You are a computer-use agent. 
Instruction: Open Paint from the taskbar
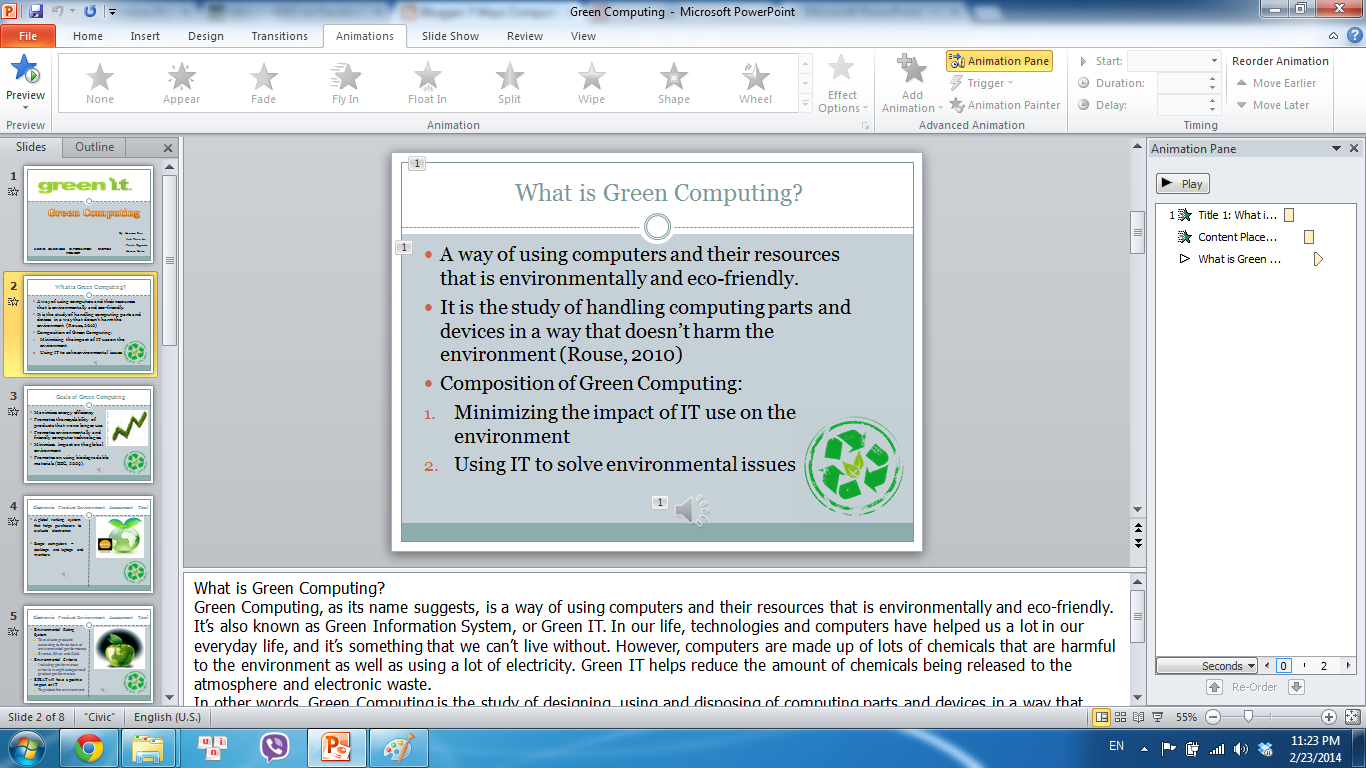[398, 747]
